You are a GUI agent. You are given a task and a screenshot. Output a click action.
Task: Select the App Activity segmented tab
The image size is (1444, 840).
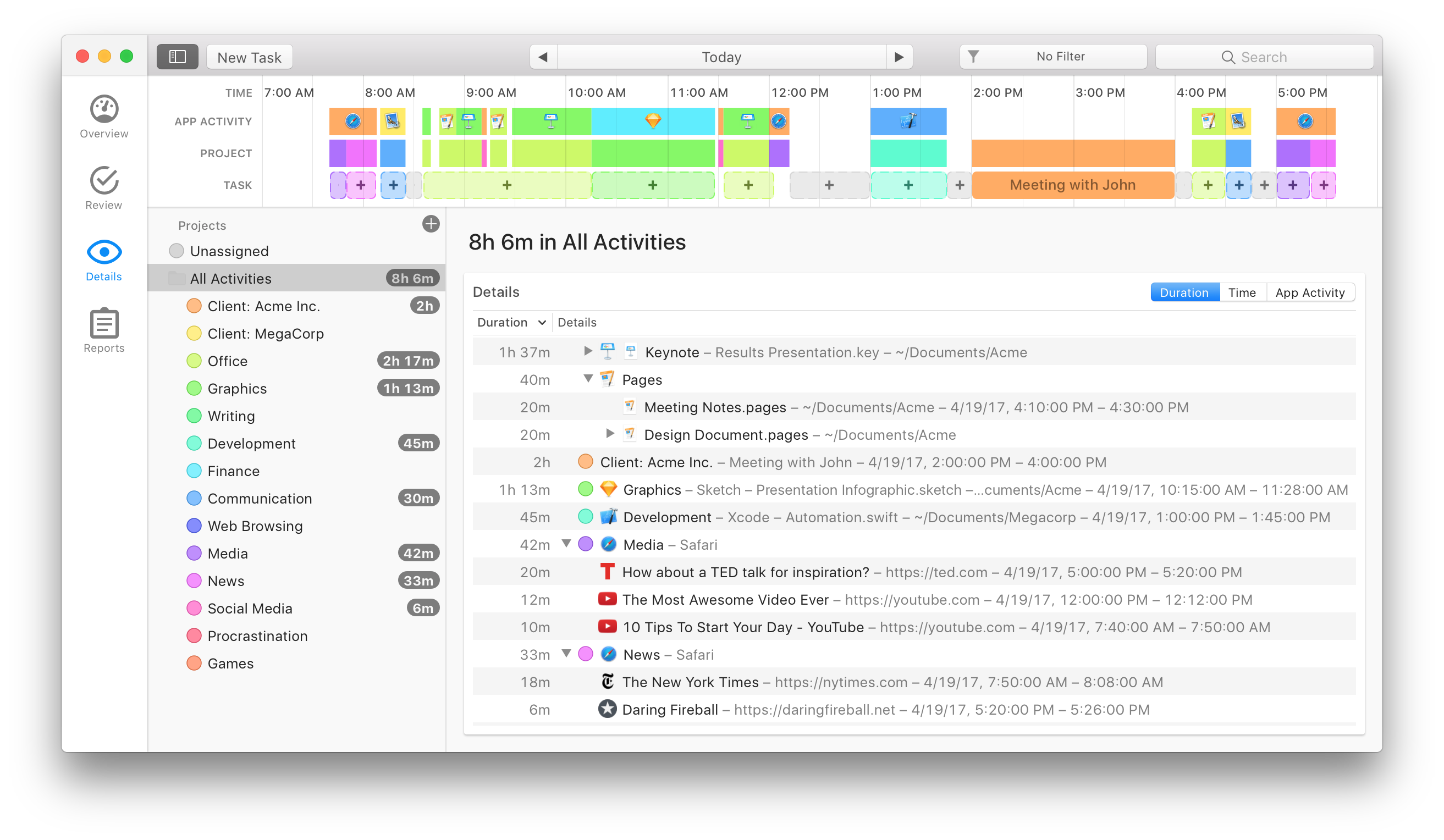pyautogui.click(x=1310, y=292)
